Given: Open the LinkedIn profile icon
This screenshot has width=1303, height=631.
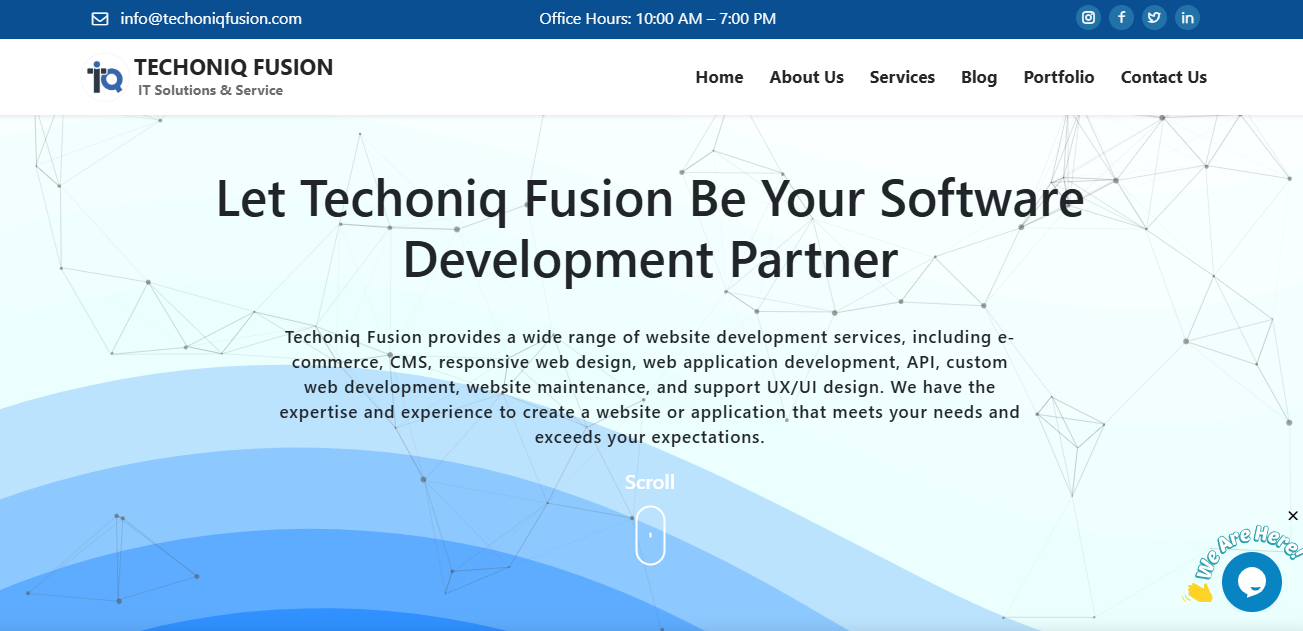Looking at the screenshot, I should click(1187, 18).
